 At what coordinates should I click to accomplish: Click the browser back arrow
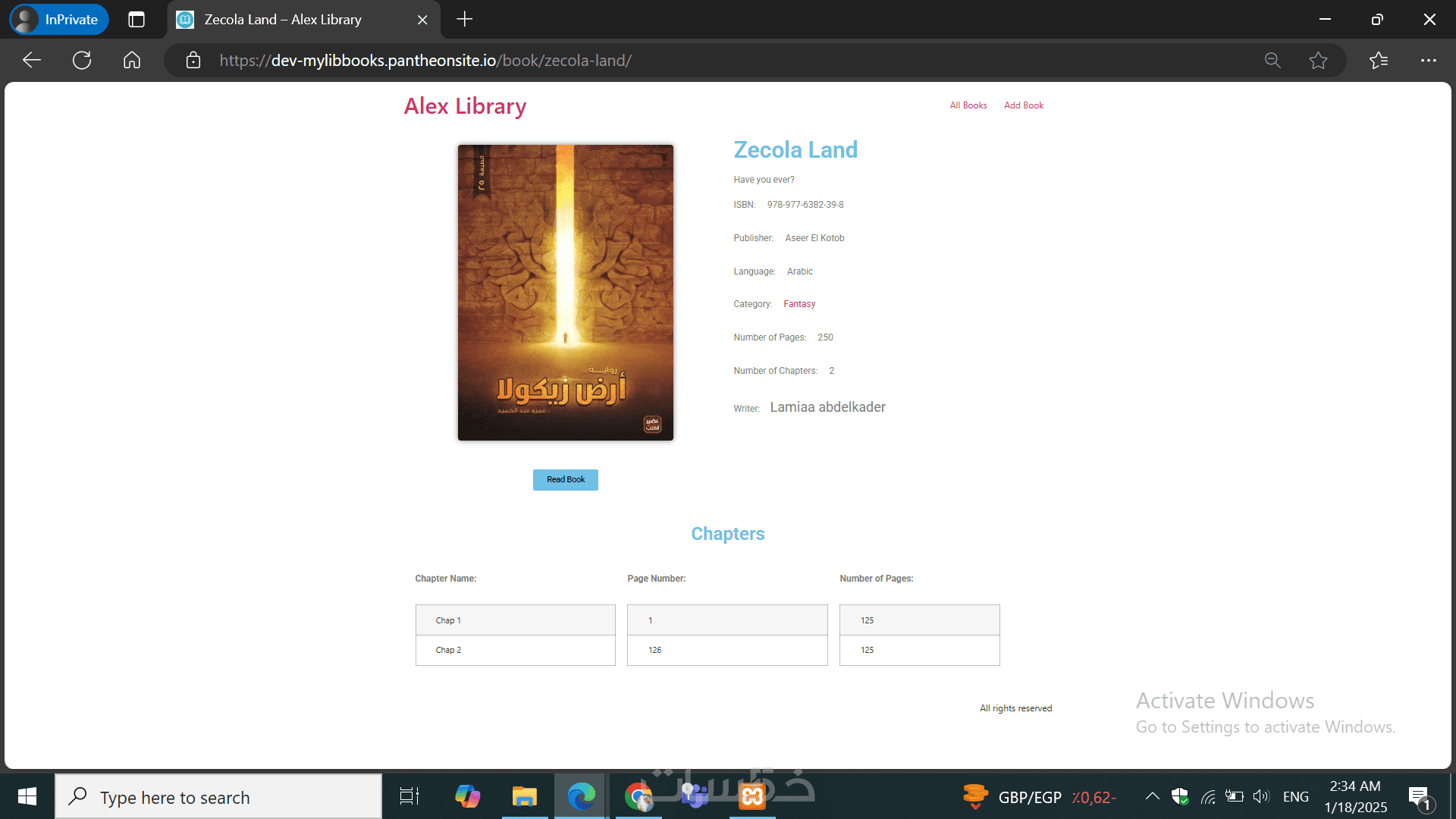(x=32, y=61)
